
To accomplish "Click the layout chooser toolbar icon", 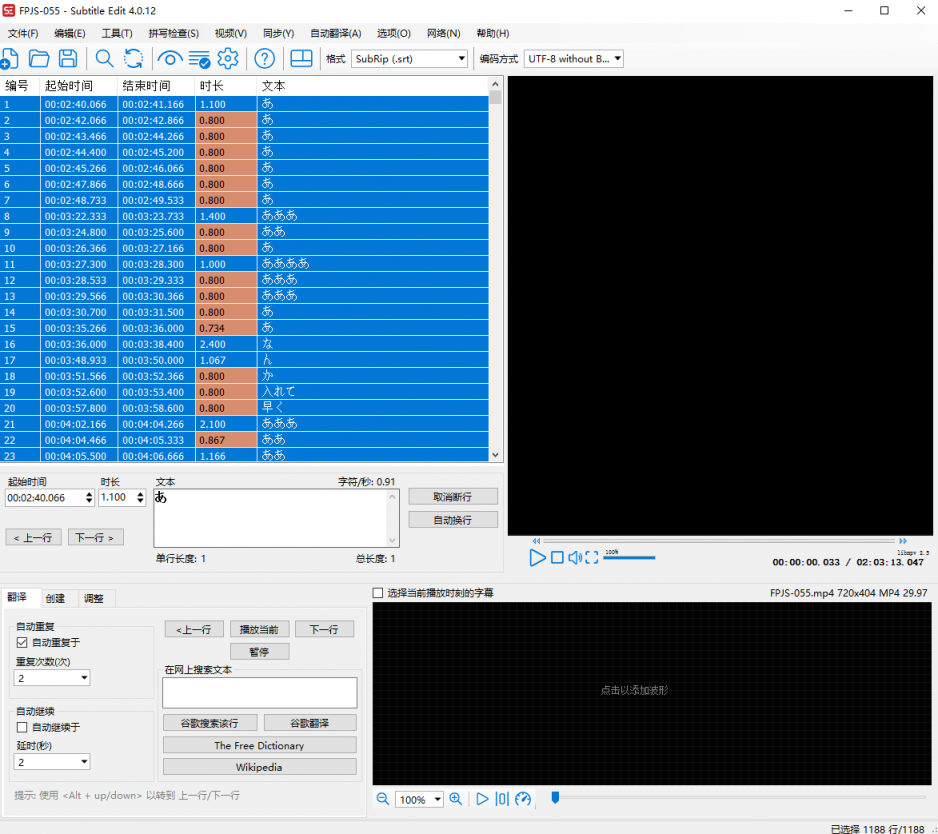I will [301, 59].
